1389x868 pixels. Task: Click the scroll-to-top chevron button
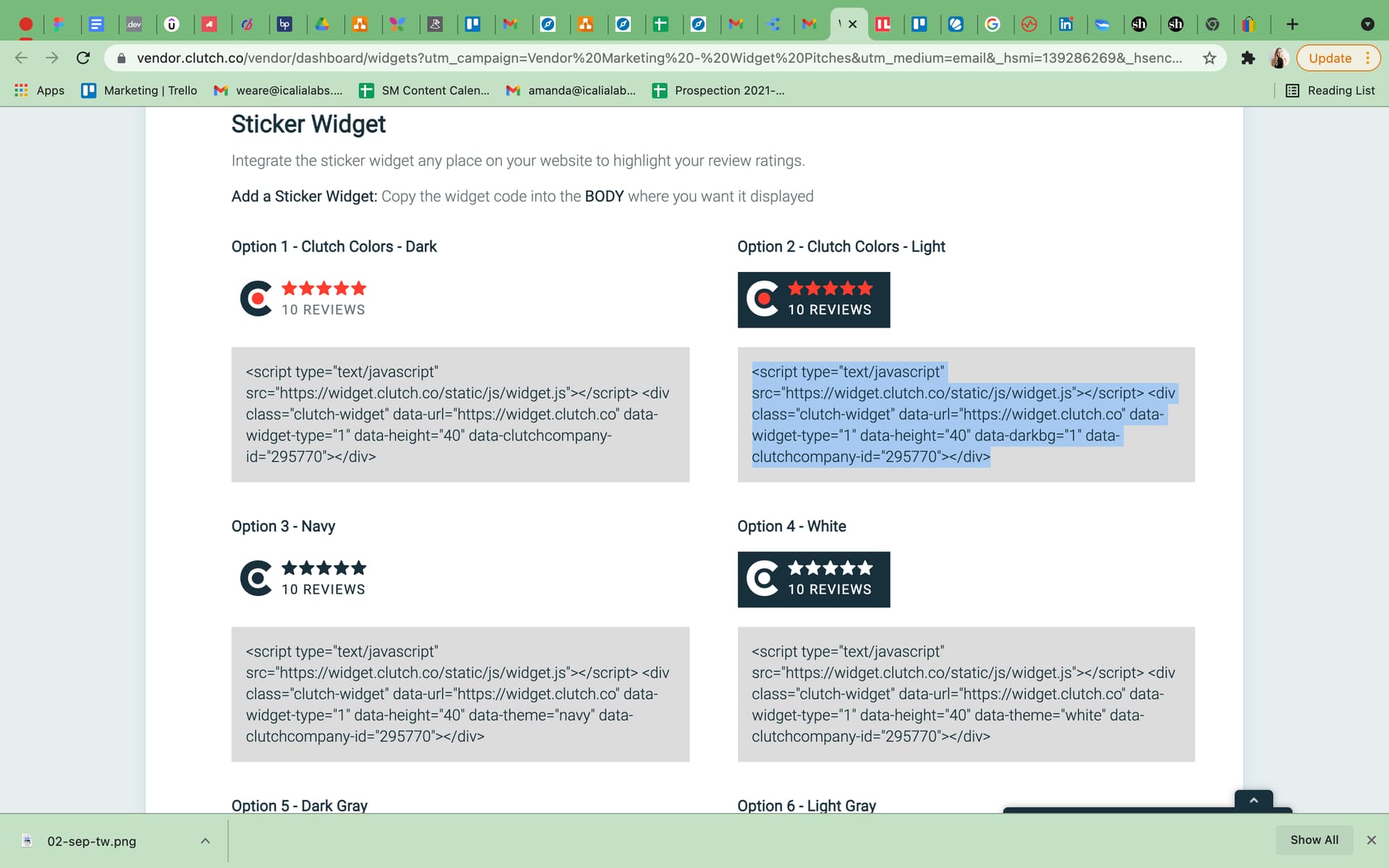point(1254,800)
